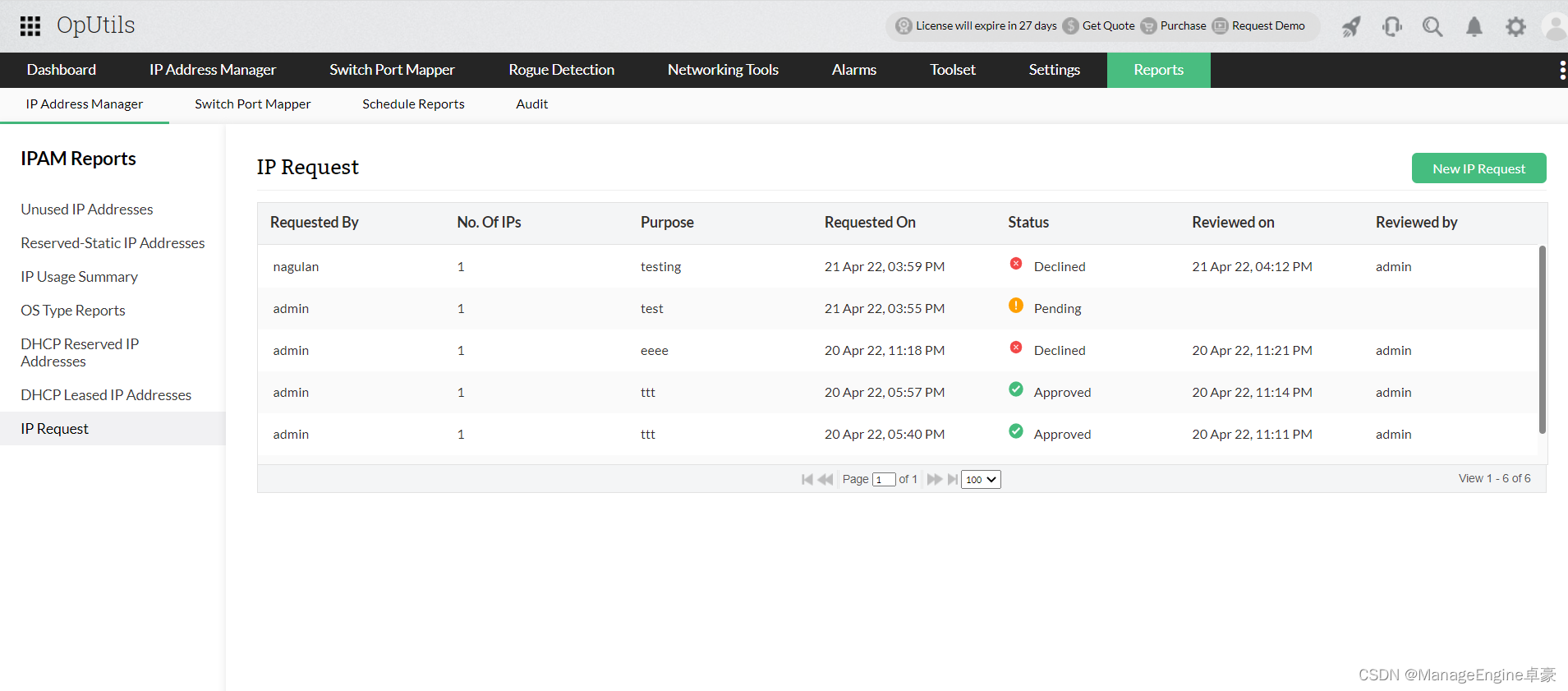Open the three-dot more menu

tap(1561, 70)
